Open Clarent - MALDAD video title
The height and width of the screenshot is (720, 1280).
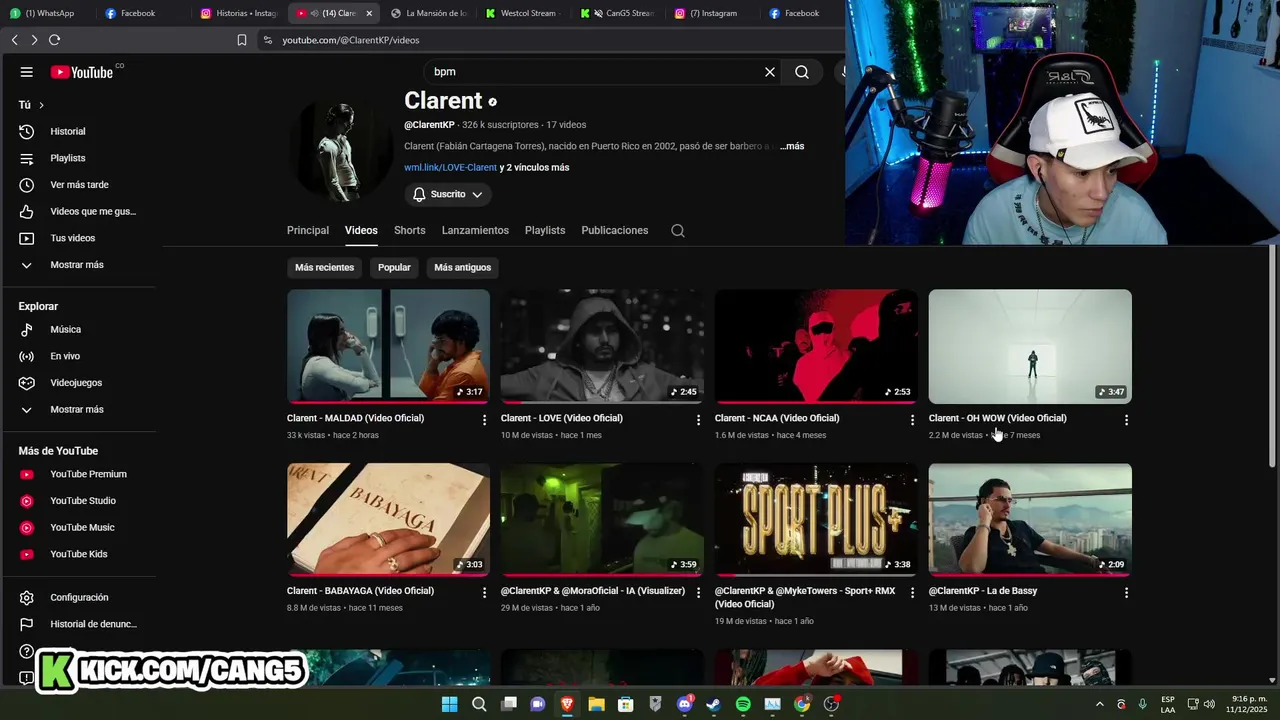[355, 419]
